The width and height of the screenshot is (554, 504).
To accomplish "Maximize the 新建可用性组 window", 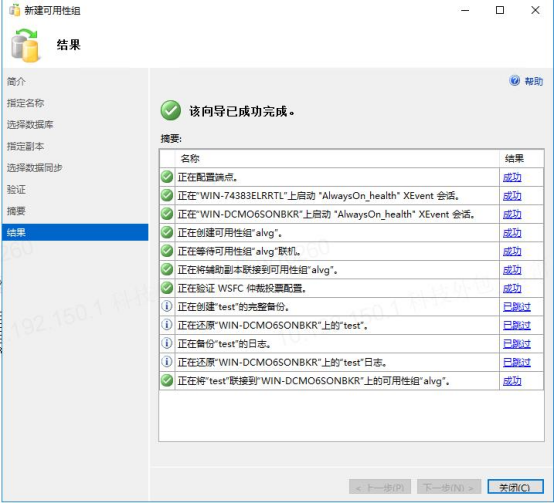I will [500, 10].
